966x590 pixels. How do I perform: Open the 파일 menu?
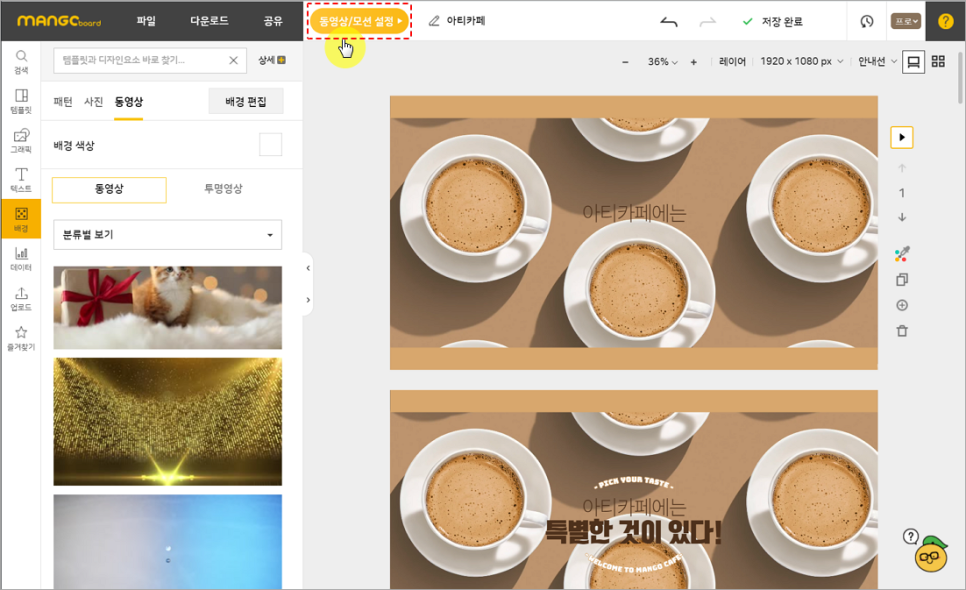coord(146,21)
